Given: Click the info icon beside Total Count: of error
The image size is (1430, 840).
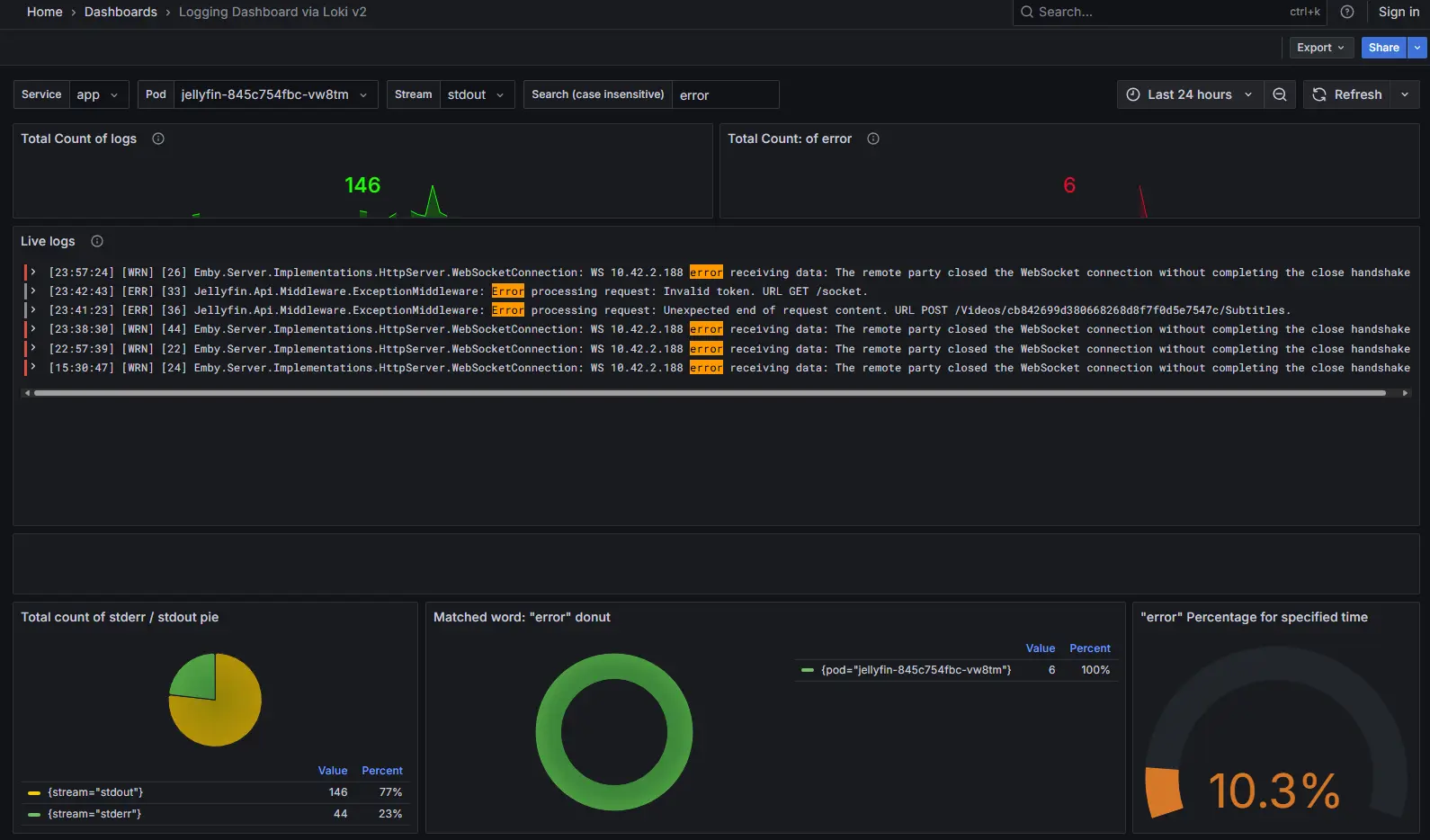Looking at the screenshot, I should [x=873, y=139].
